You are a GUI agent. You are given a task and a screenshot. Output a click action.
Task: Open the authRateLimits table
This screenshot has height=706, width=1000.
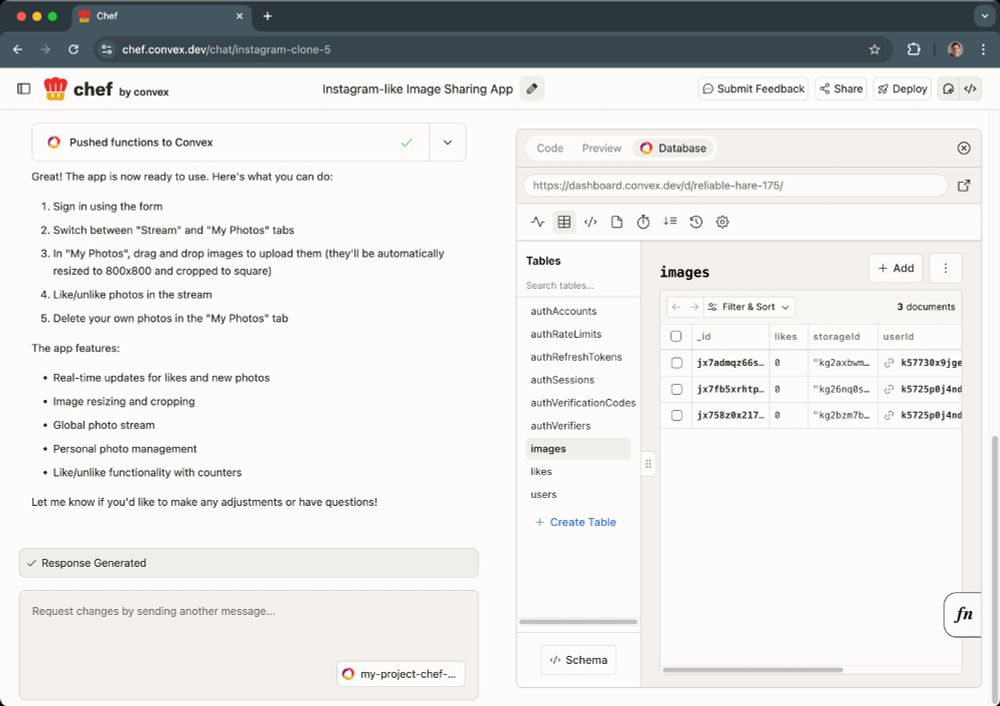[566, 334]
